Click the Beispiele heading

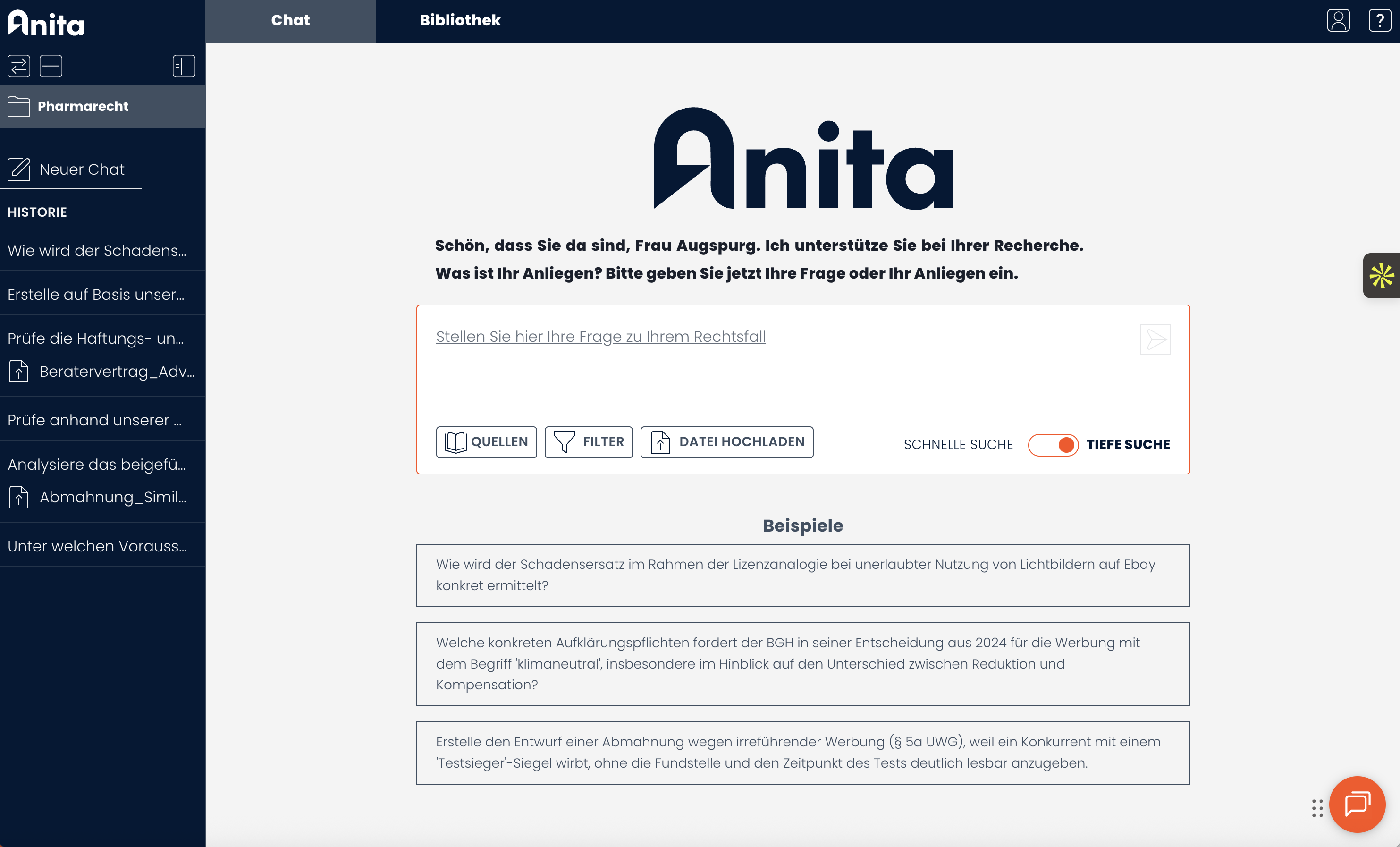(803, 525)
